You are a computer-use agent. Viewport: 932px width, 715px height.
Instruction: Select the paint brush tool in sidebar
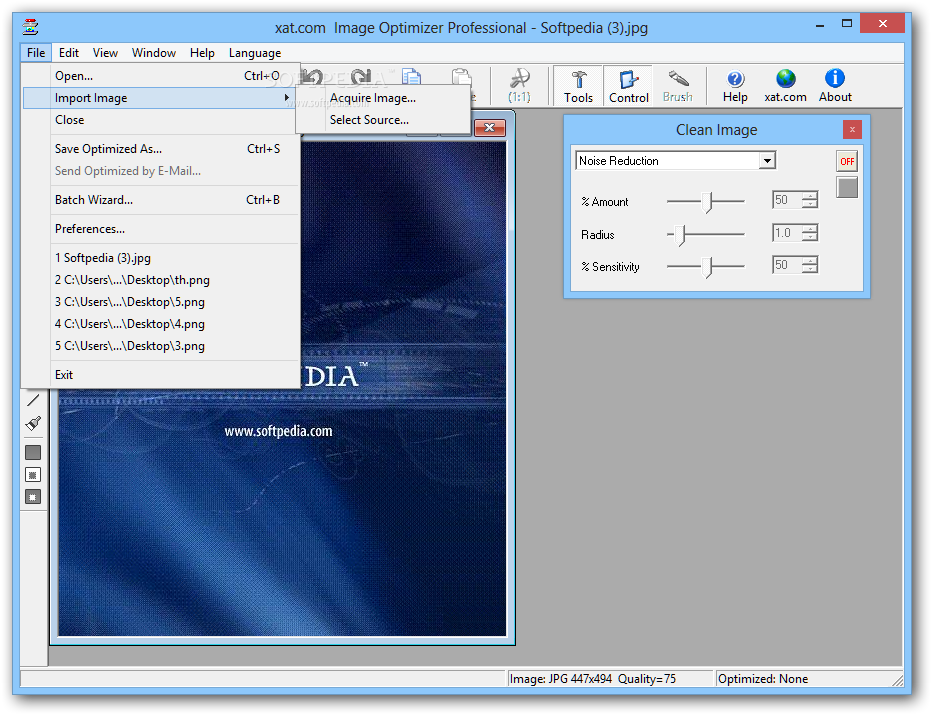[33, 423]
